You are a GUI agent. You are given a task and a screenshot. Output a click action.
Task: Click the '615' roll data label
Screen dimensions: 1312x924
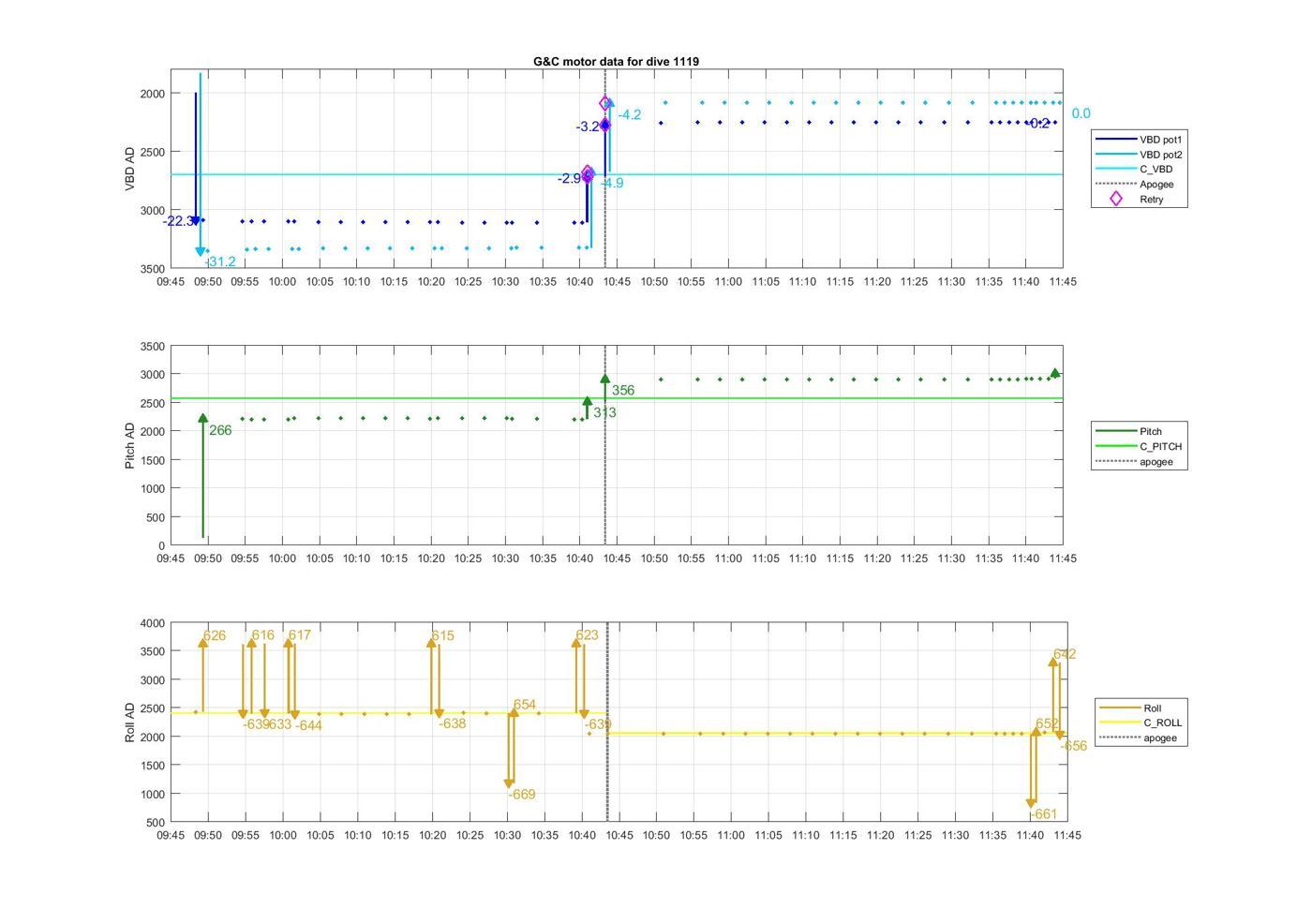tap(442, 636)
